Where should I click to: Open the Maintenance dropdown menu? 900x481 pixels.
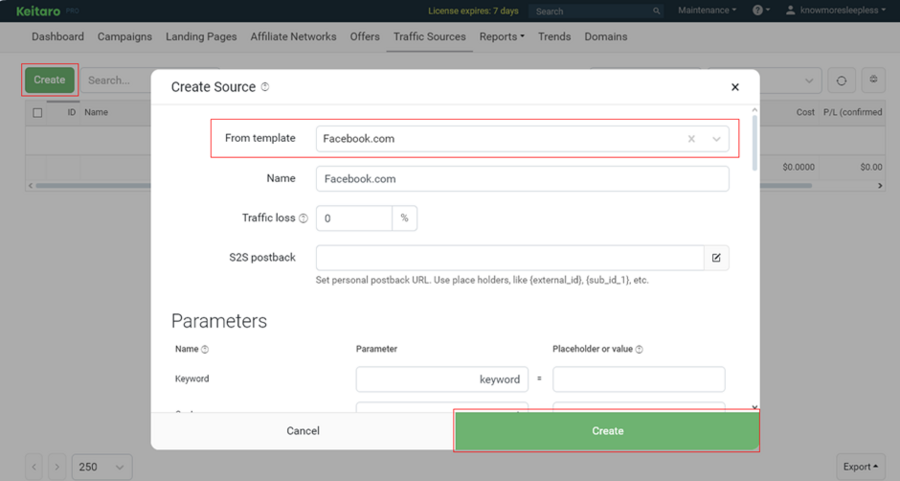click(x=707, y=10)
